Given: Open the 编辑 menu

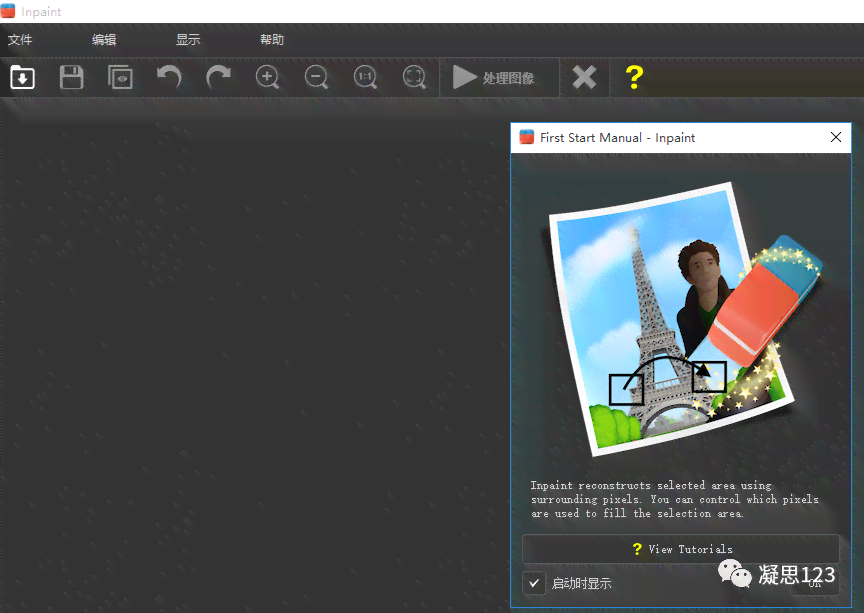Looking at the screenshot, I should (104, 40).
